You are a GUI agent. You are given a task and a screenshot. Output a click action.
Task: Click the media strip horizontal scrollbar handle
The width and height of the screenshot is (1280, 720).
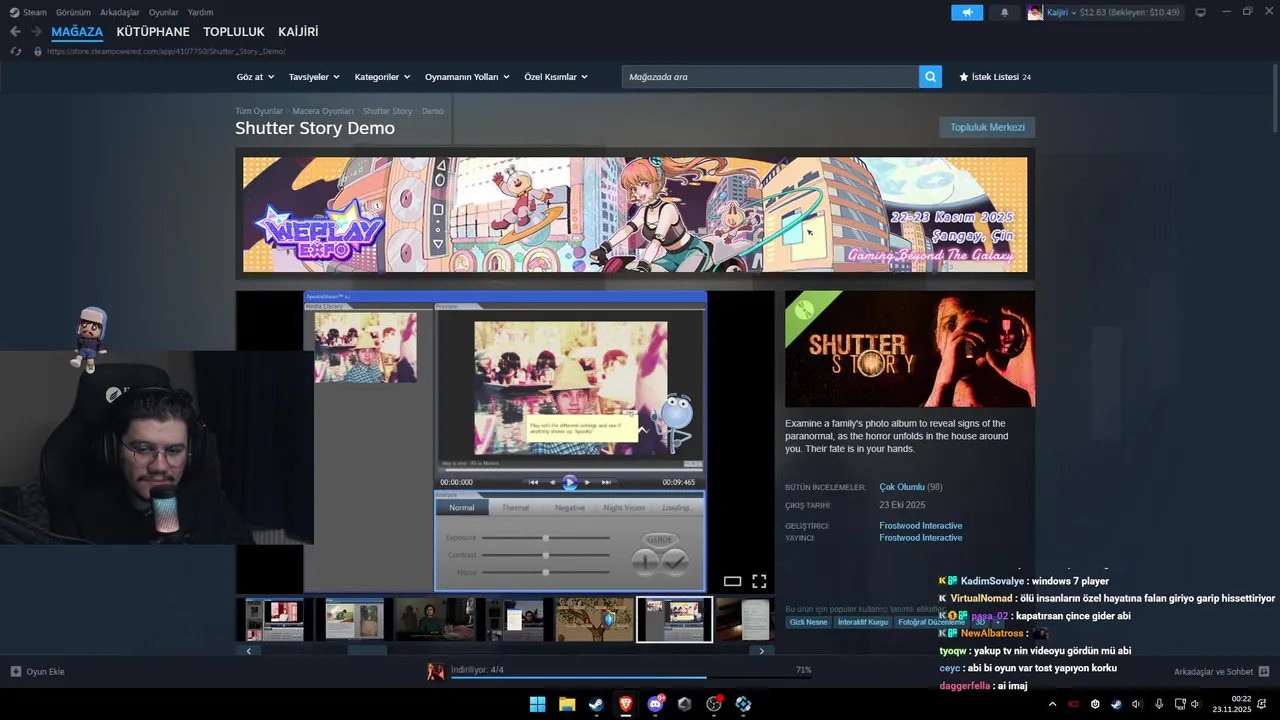pyautogui.click(x=366, y=650)
